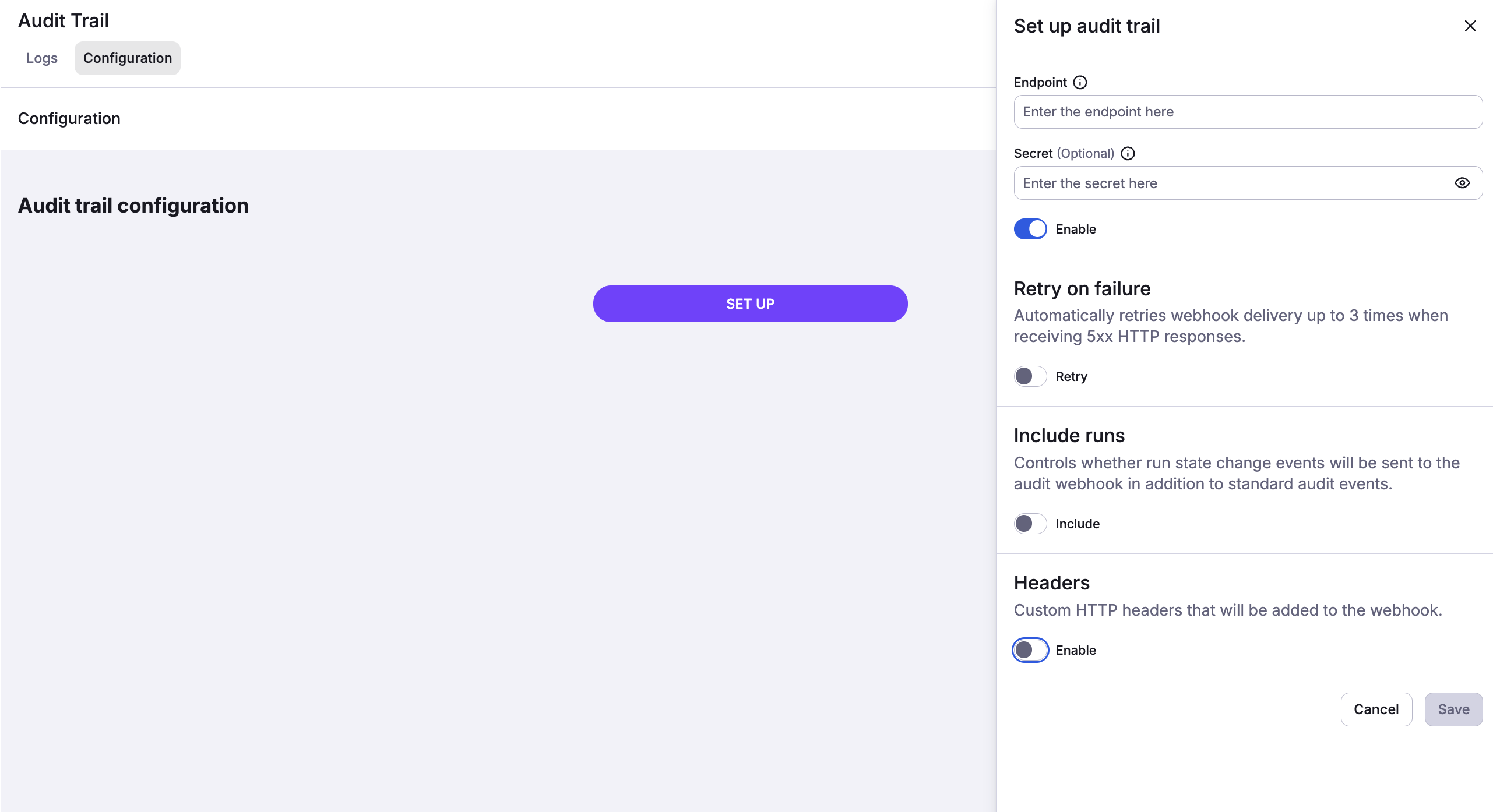Focus the Endpoint input field
The width and height of the screenshot is (1493, 812).
pyautogui.click(x=1247, y=112)
